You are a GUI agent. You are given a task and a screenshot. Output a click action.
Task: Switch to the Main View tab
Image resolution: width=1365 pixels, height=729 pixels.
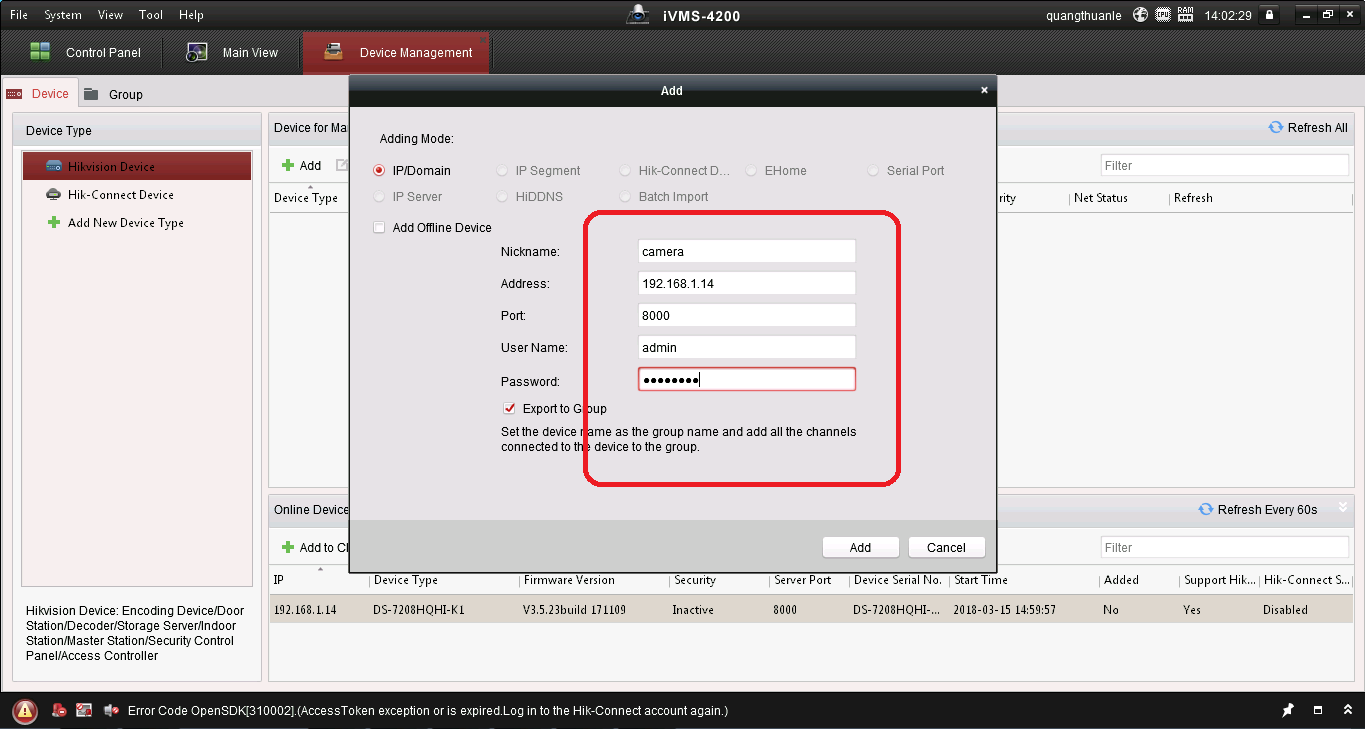tap(234, 52)
